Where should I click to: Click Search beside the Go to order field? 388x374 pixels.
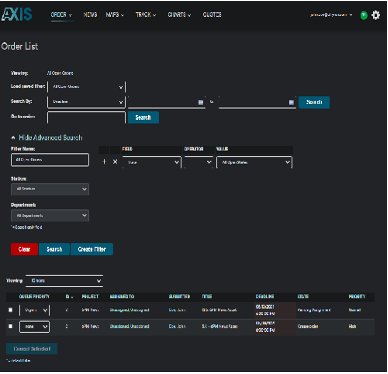[143, 117]
